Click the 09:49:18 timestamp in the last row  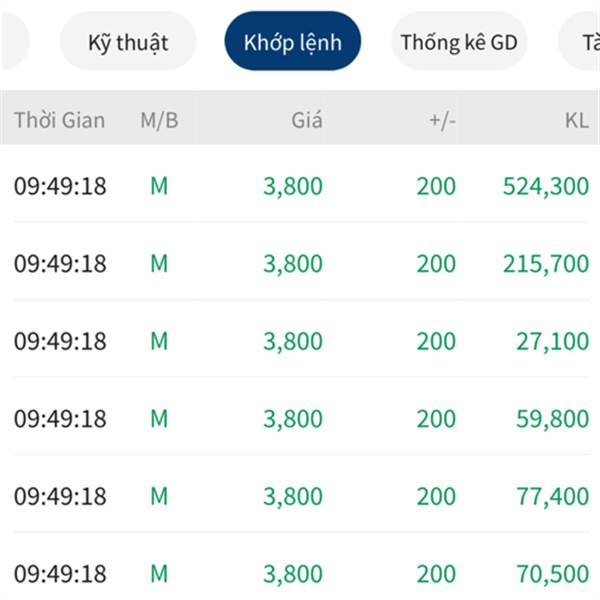(x=60, y=574)
